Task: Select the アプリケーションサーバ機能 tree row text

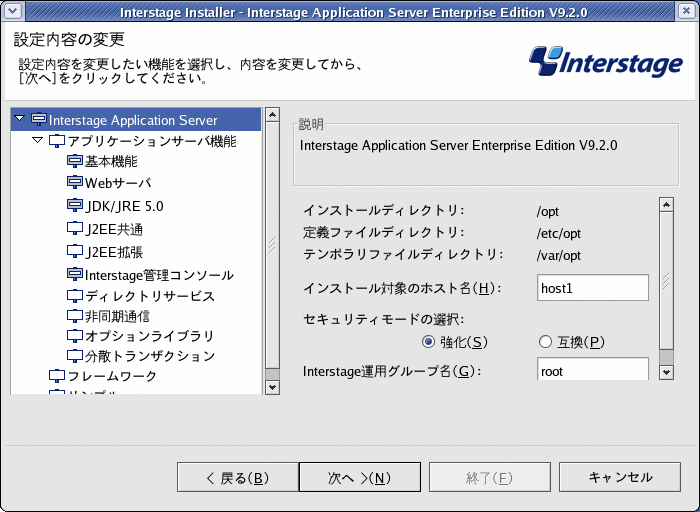Action: coord(152,141)
